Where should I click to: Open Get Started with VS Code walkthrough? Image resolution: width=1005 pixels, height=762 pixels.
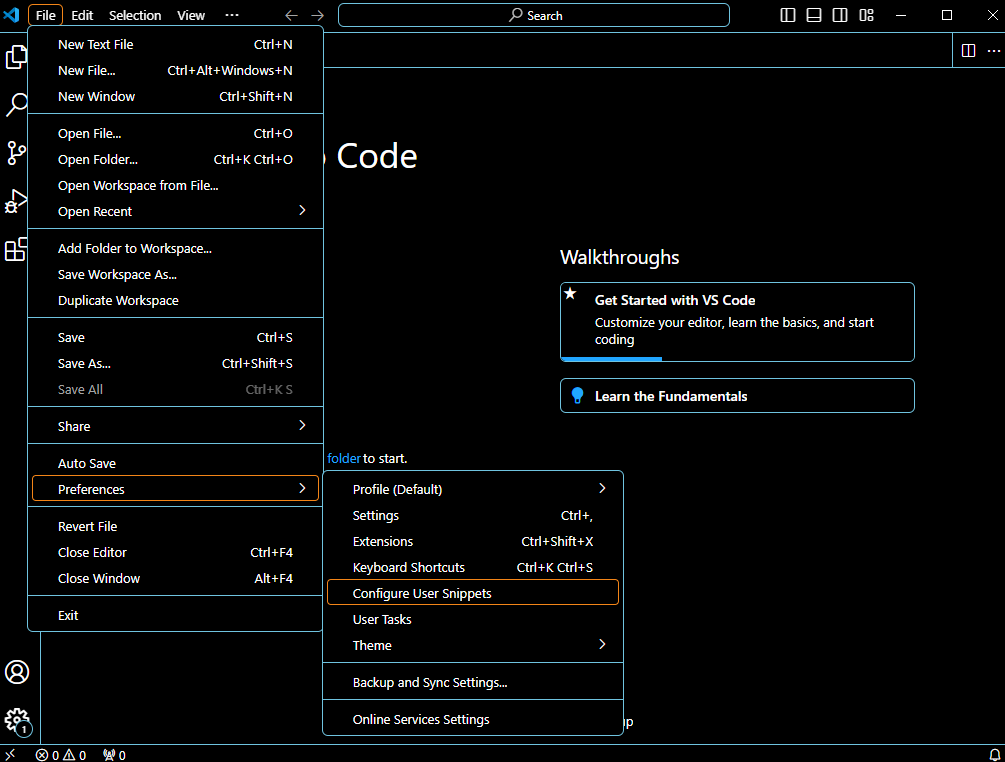point(737,322)
